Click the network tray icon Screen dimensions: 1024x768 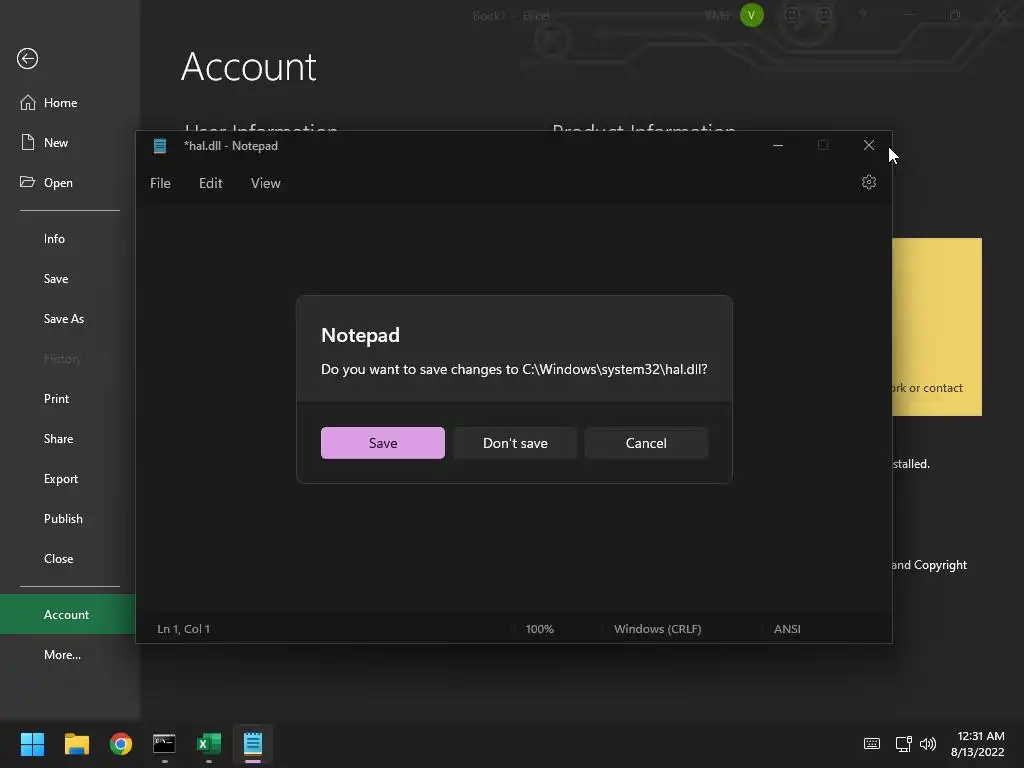pyautogui.click(x=903, y=744)
